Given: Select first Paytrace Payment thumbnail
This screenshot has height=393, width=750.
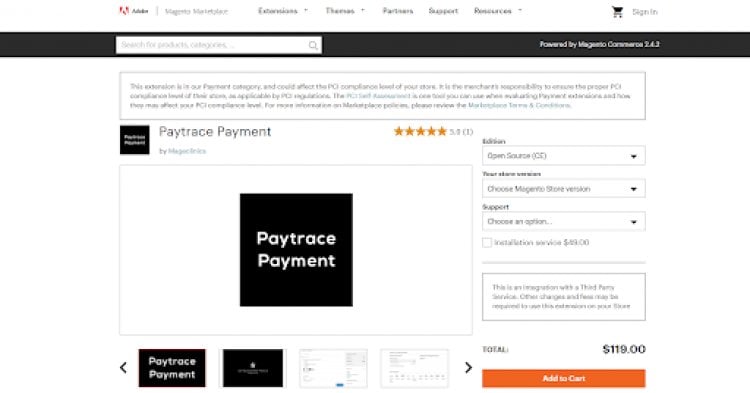Looking at the screenshot, I should click(172, 368).
